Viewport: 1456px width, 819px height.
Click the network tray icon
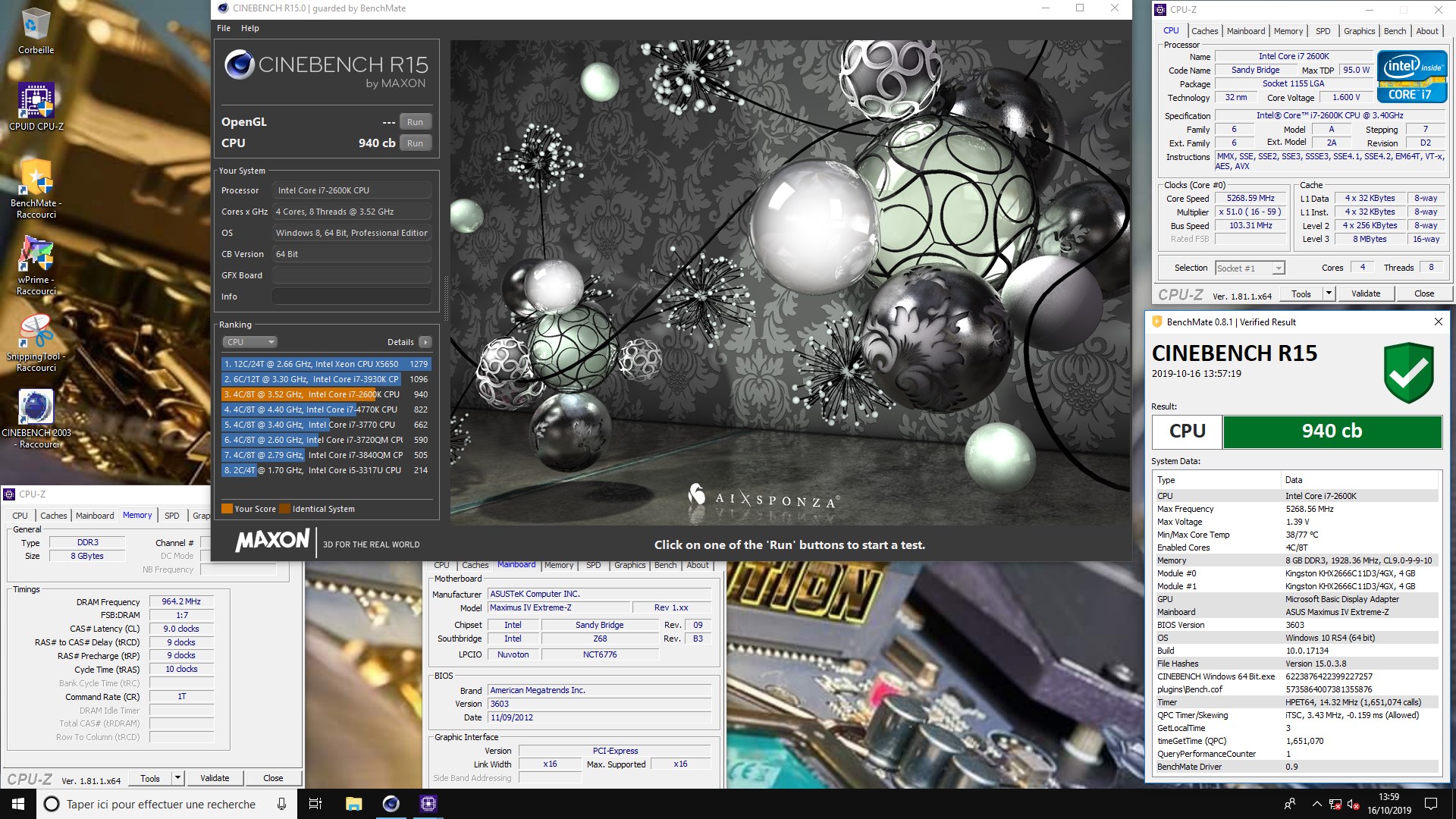(1335, 805)
